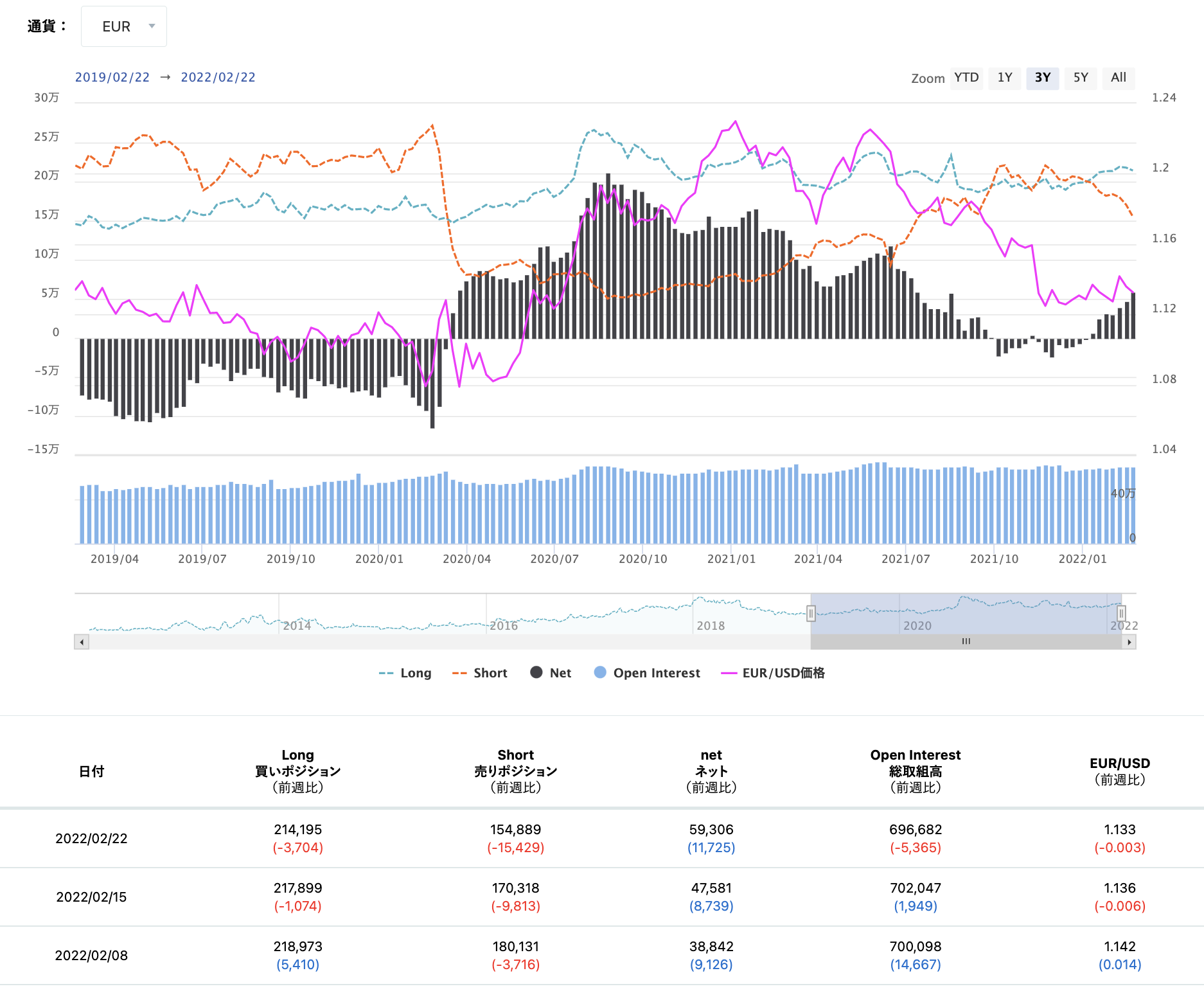Toggle the Short series legend
Image resolution: width=1204 pixels, height=991 pixels.
[x=480, y=673]
